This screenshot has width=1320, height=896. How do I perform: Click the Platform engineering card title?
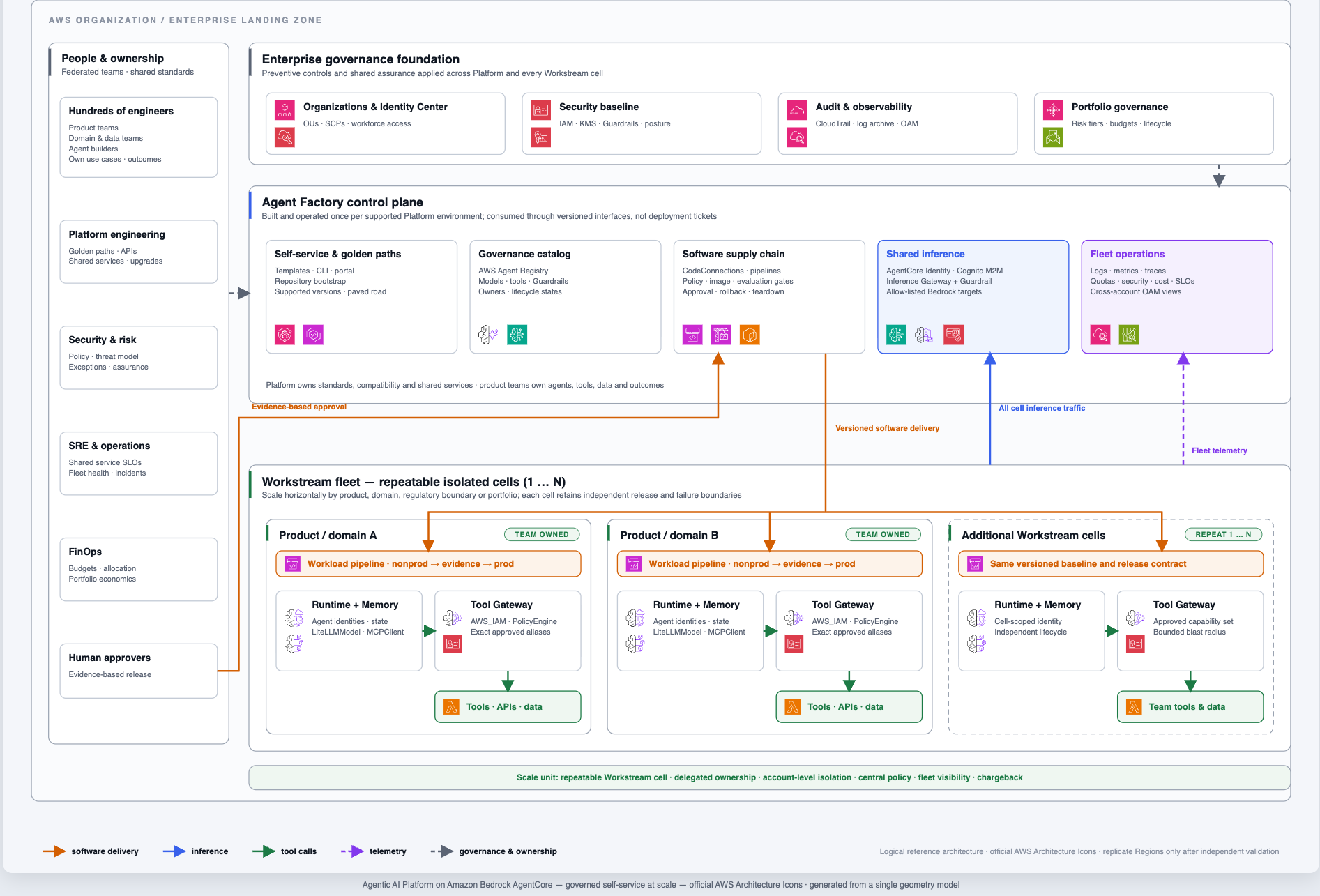pyautogui.click(x=117, y=234)
